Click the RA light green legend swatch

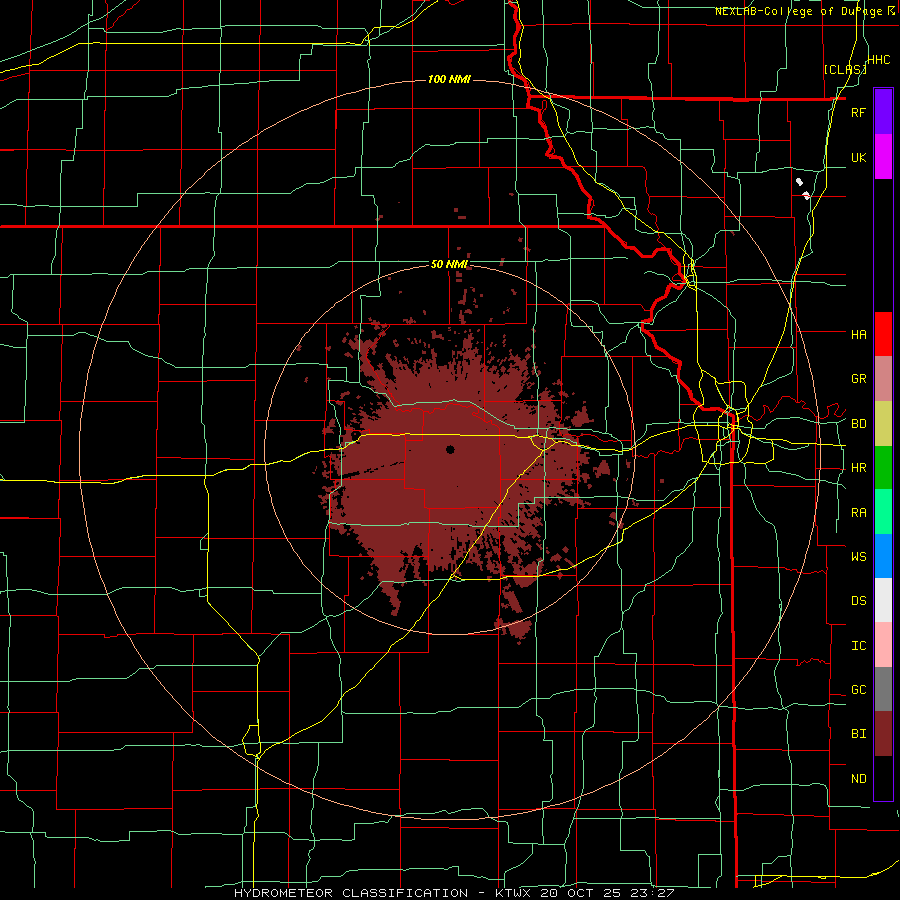coord(883,512)
